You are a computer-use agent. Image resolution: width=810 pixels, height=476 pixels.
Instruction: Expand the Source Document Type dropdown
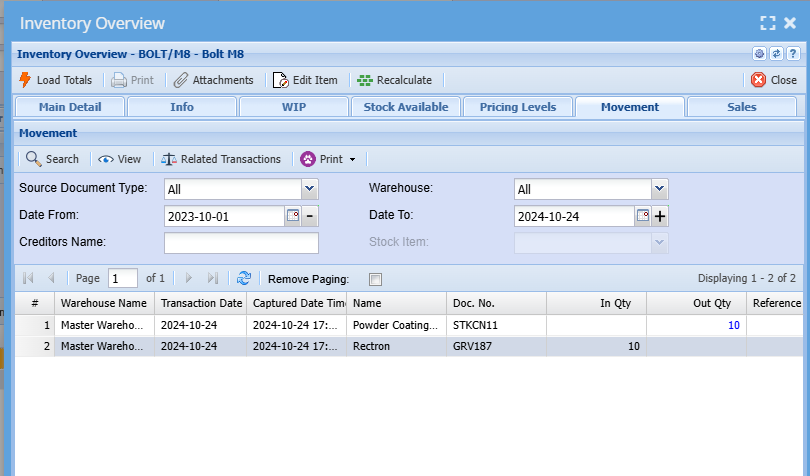pyautogui.click(x=309, y=189)
